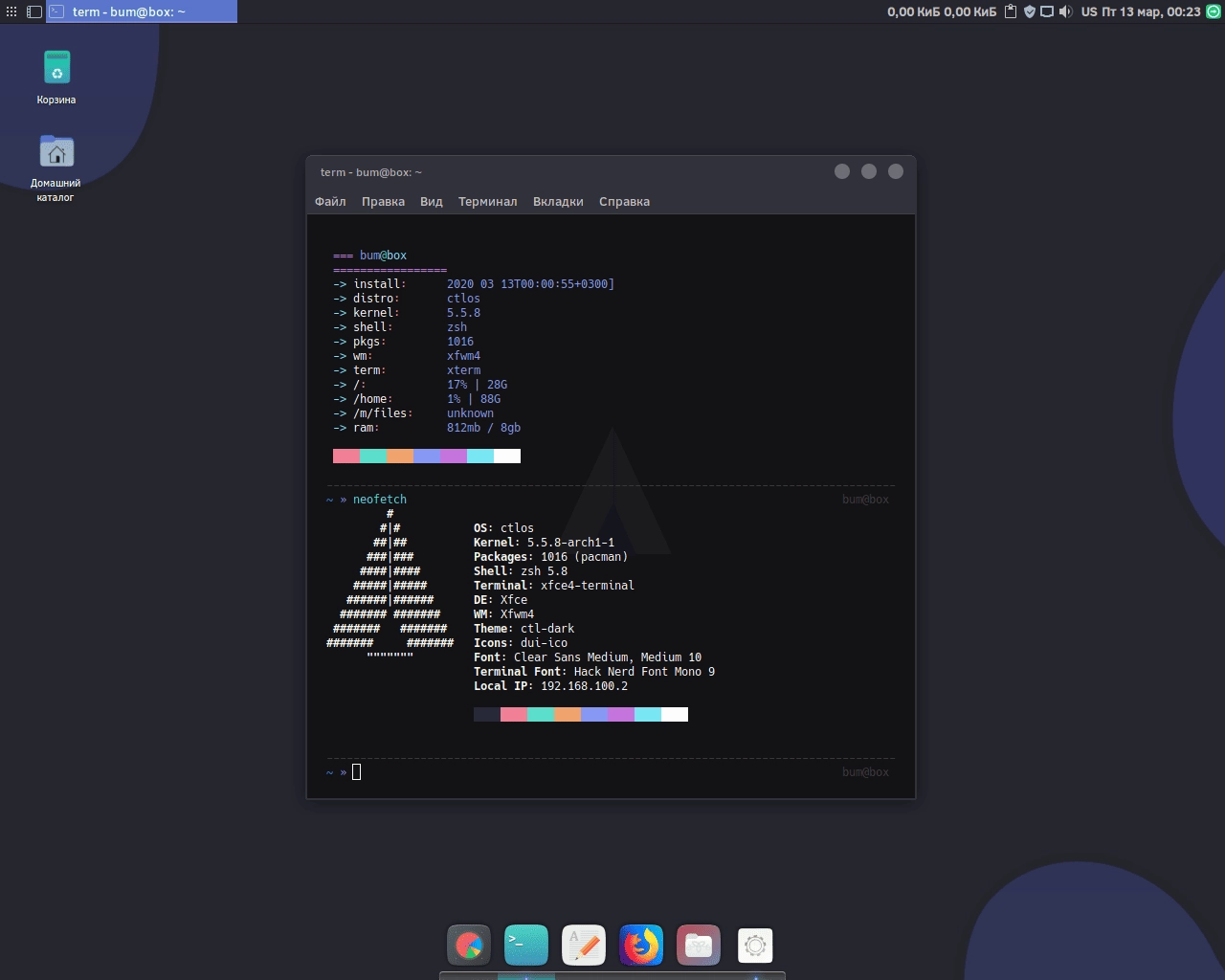1225x980 pixels.
Task: Click the 'Kernel: 5.5.8-arch1-1' line
Action: pos(544,543)
